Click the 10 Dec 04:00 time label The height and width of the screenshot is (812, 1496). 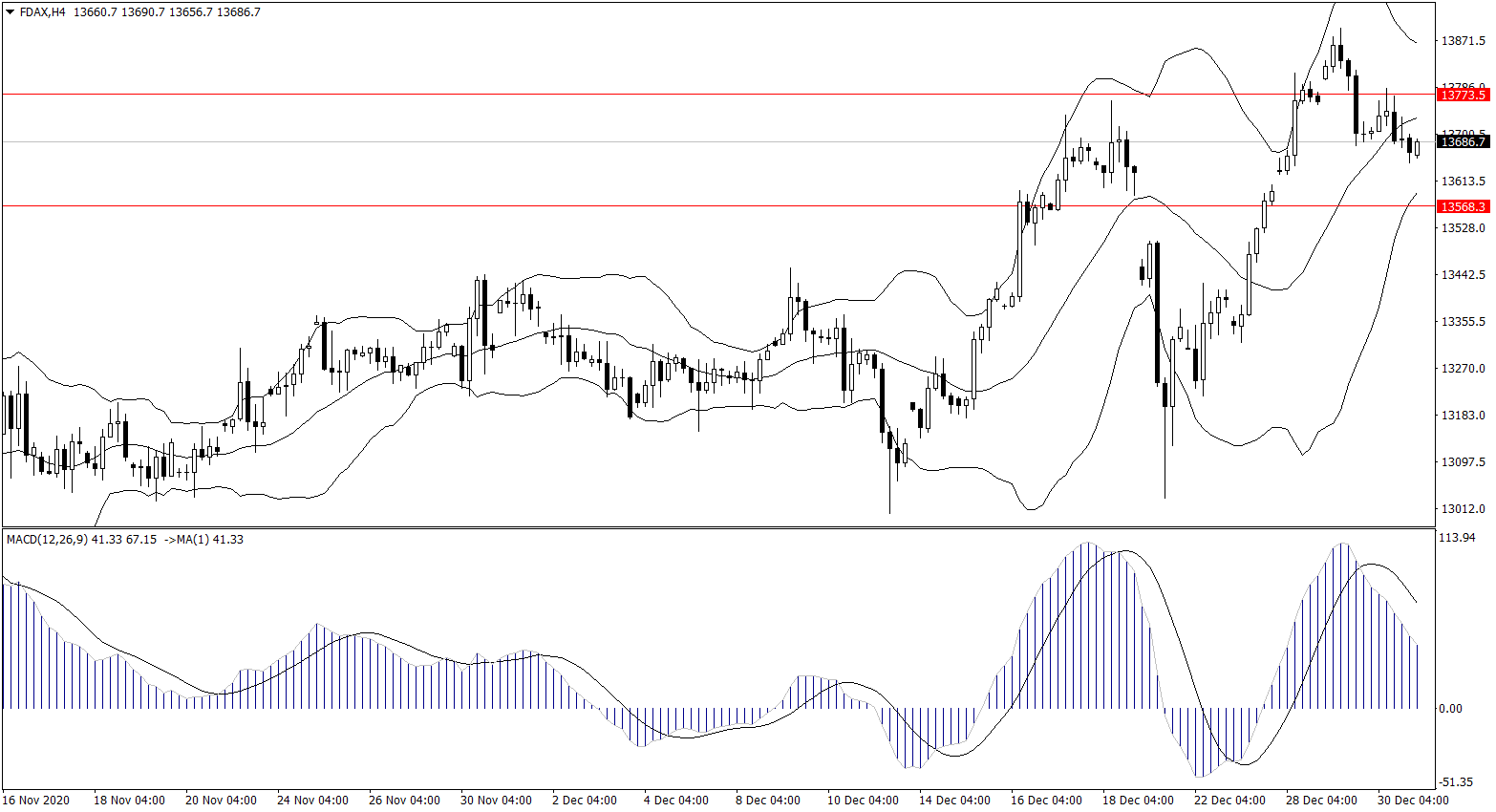863,801
